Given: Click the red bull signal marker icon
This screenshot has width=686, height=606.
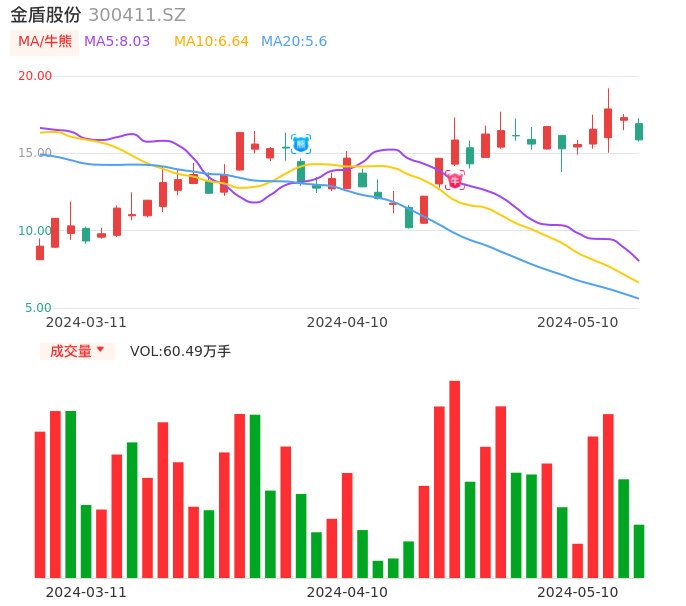Looking at the screenshot, I should tap(455, 180).
